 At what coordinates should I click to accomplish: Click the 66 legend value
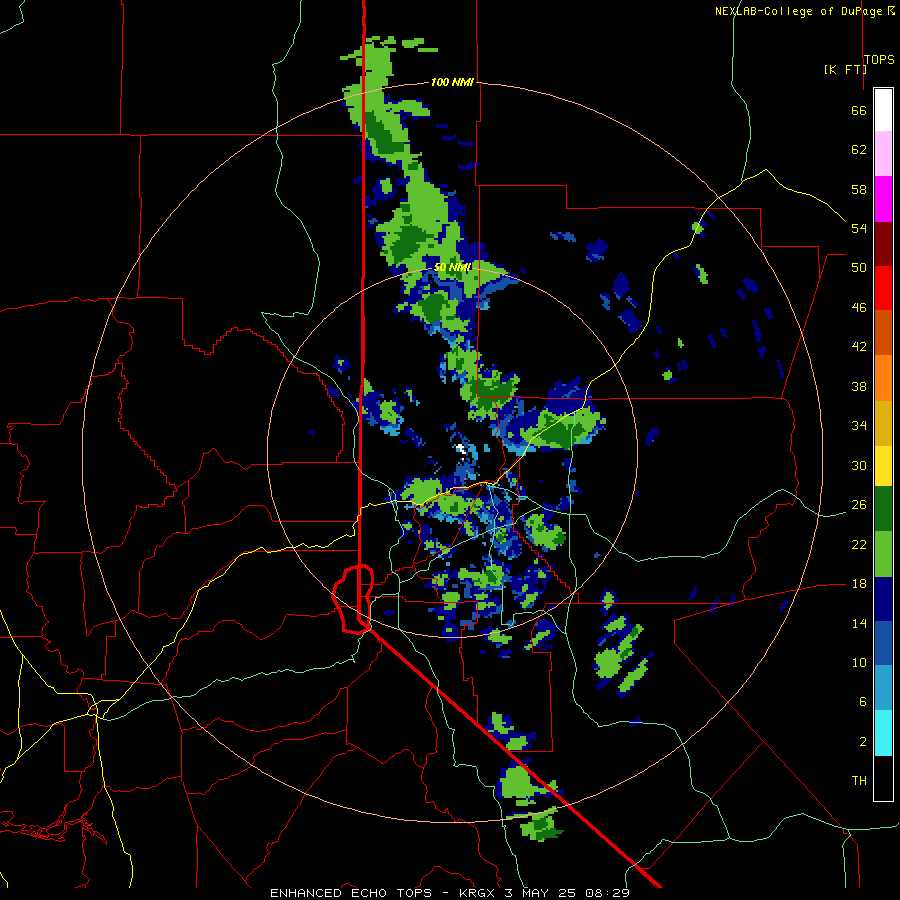pyautogui.click(x=859, y=110)
